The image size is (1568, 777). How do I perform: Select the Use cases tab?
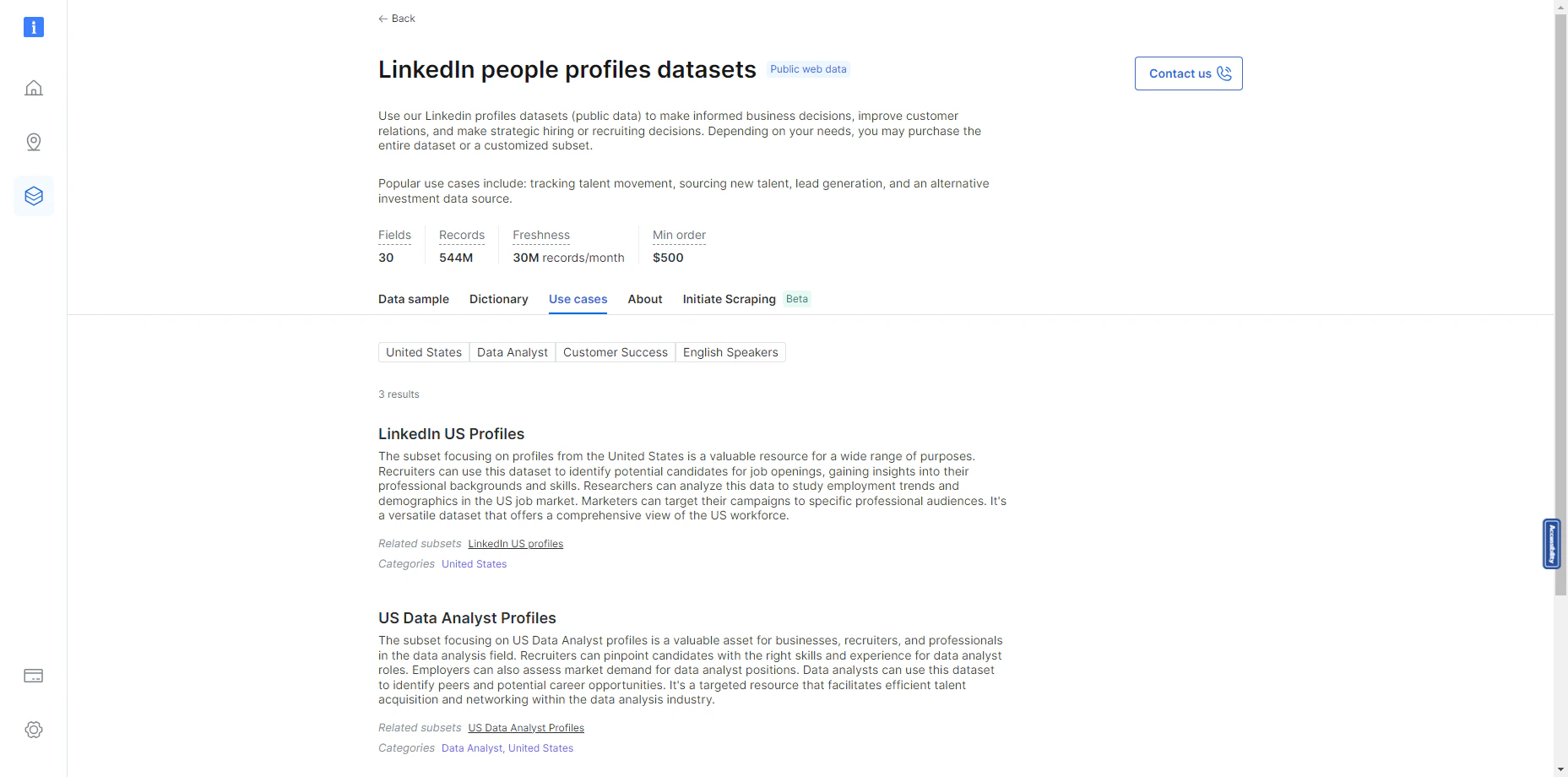click(578, 299)
